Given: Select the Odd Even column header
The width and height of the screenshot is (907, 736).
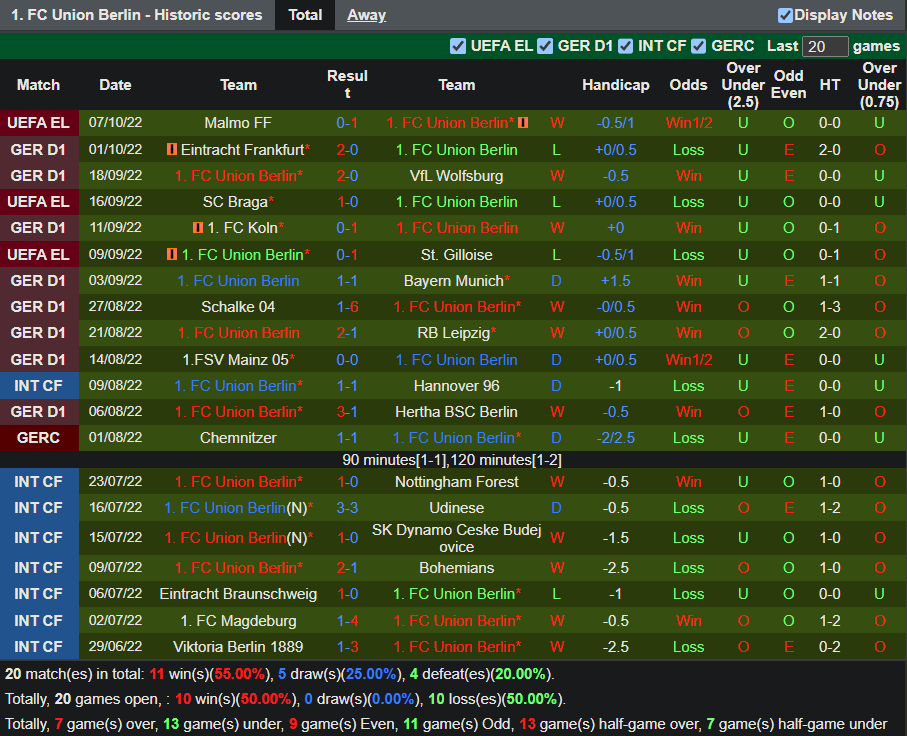Looking at the screenshot, I should click(x=788, y=84).
